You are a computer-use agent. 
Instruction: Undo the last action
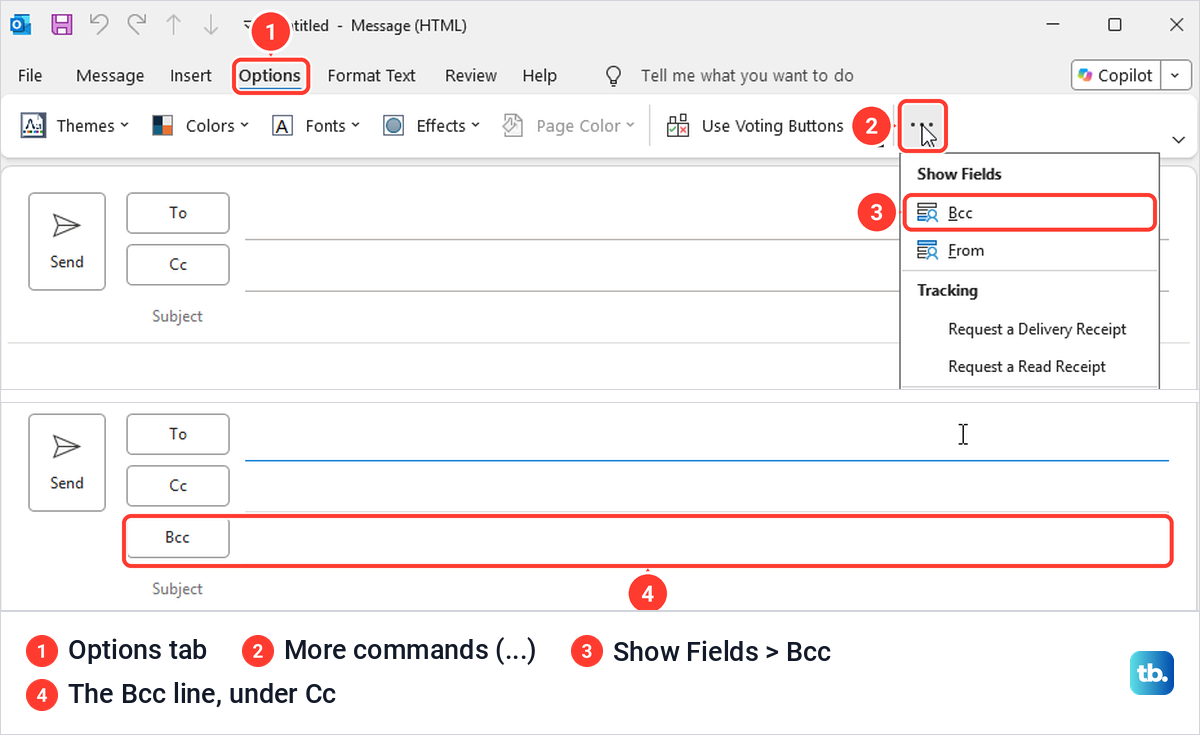point(98,25)
